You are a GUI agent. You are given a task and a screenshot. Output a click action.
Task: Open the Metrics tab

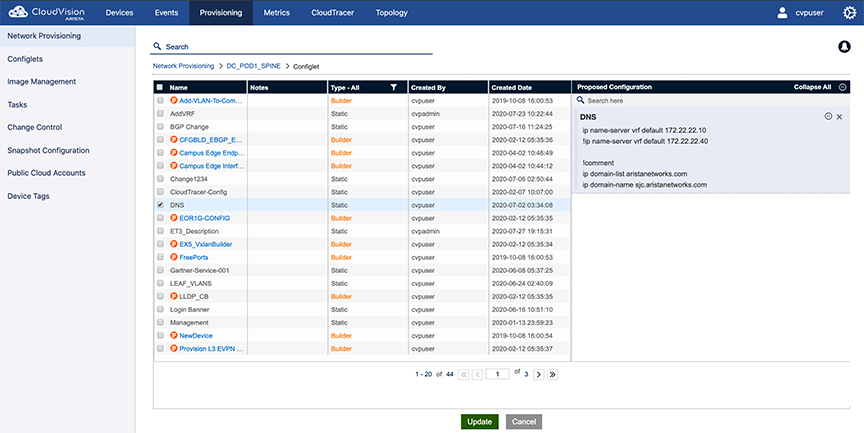pos(277,13)
